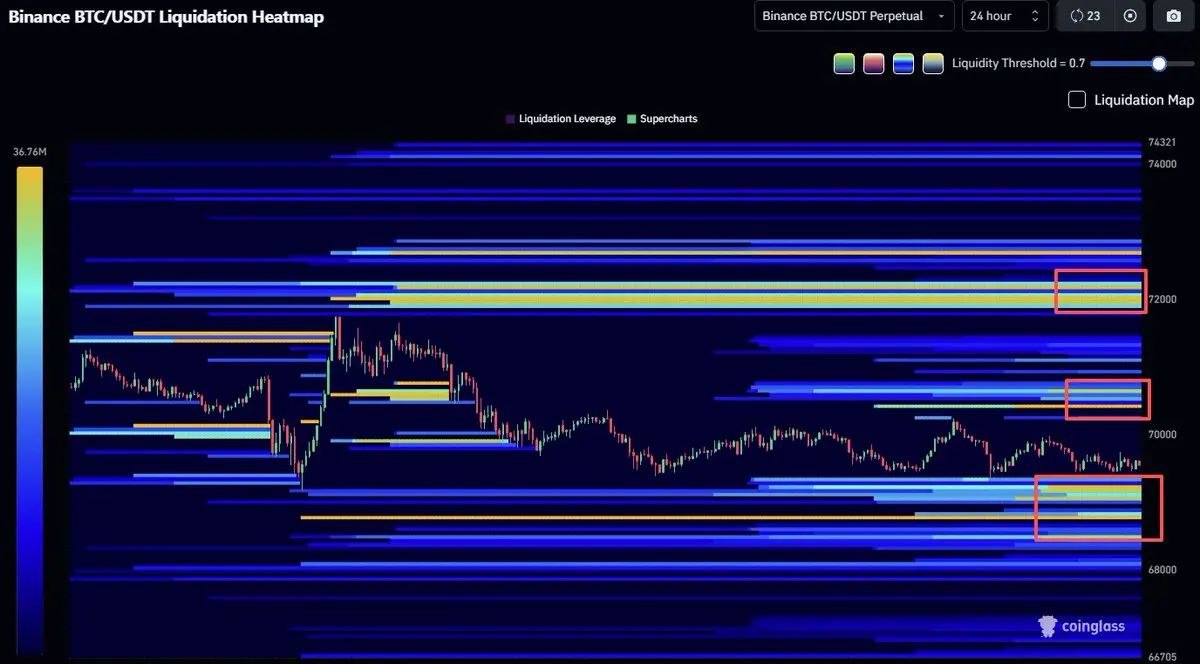Click the camera screenshot icon
The width and height of the screenshot is (1200, 664).
pyautogui.click(x=1173, y=16)
